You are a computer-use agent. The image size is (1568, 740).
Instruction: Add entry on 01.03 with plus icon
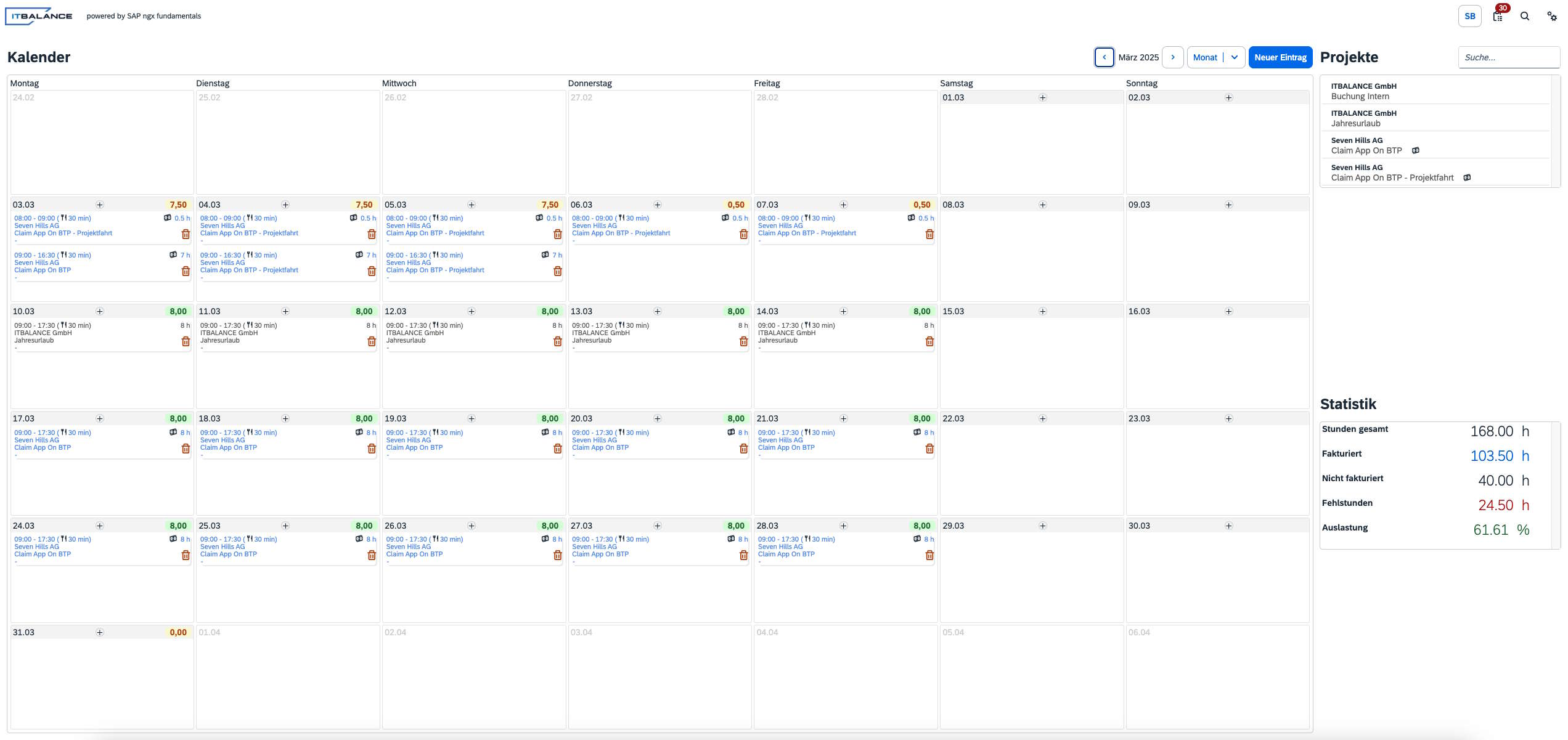coord(1043,97)
